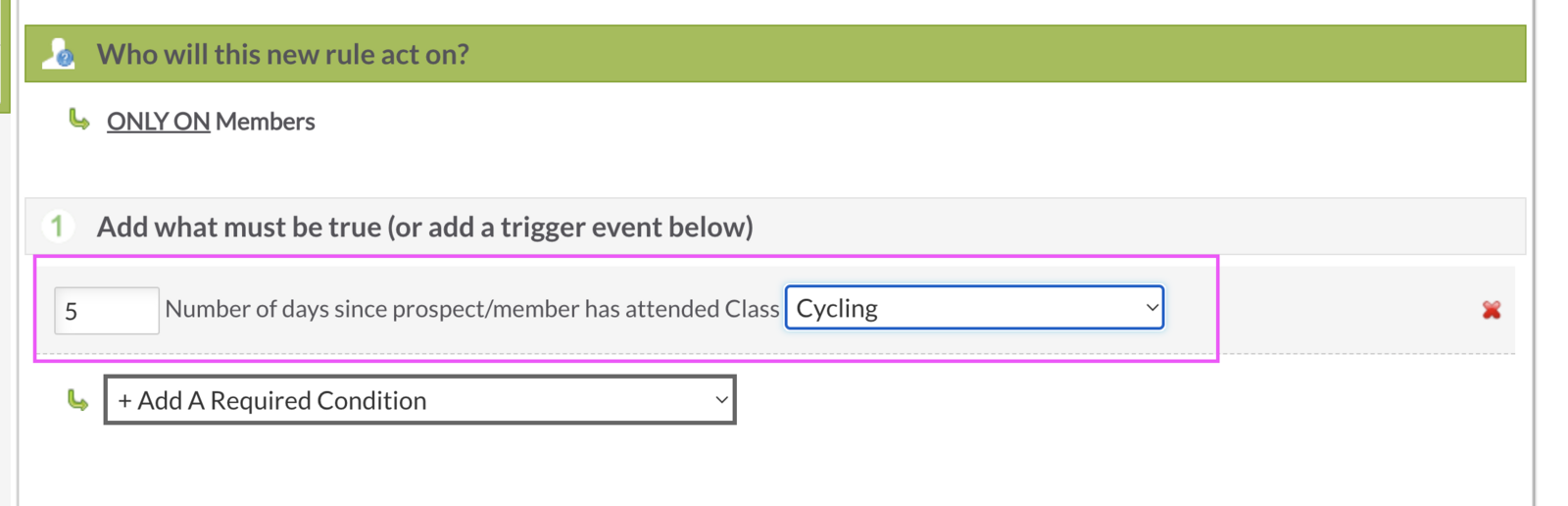Follow the ONLY ON link
The image size is (1568, 506).
click(x=158, y=122)
